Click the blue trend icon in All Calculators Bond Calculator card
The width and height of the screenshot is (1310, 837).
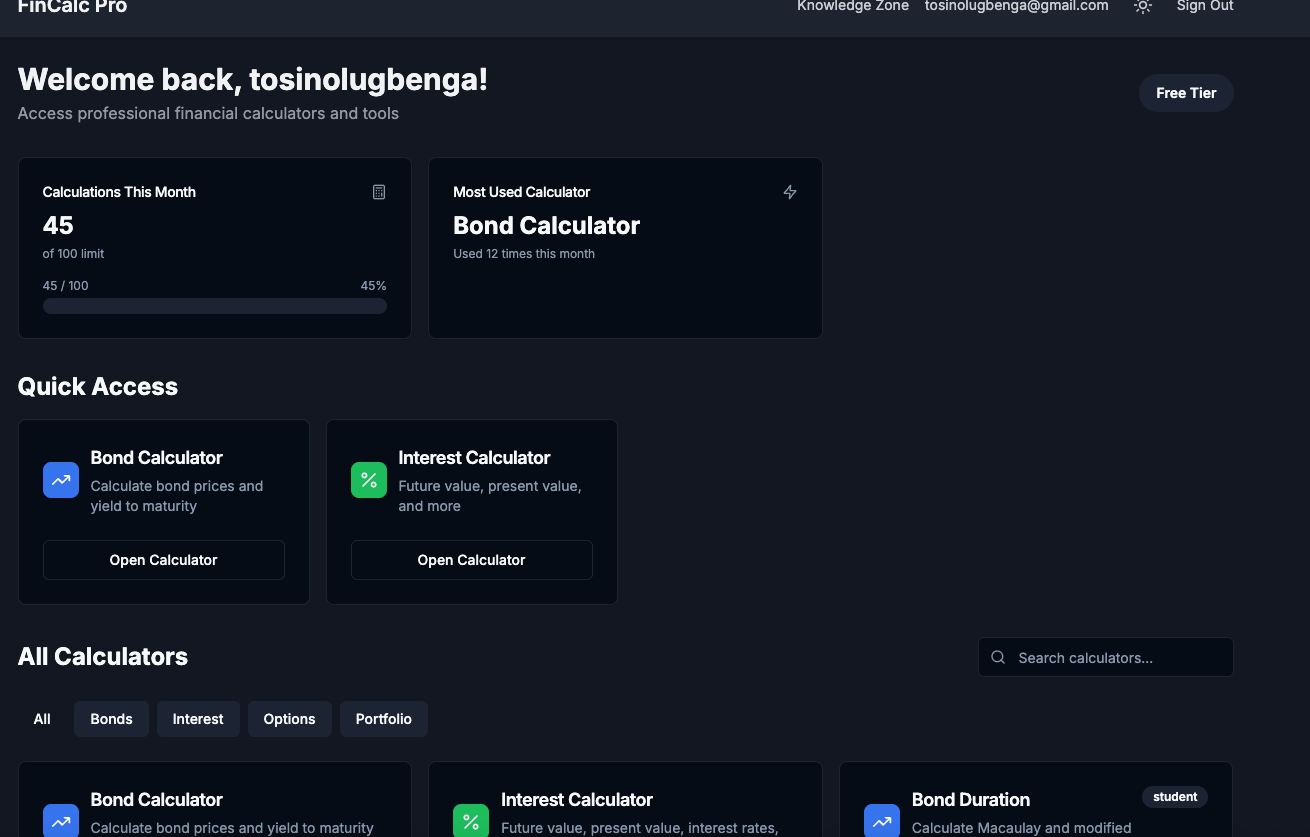pyautogui.click(x=61, y=820)
